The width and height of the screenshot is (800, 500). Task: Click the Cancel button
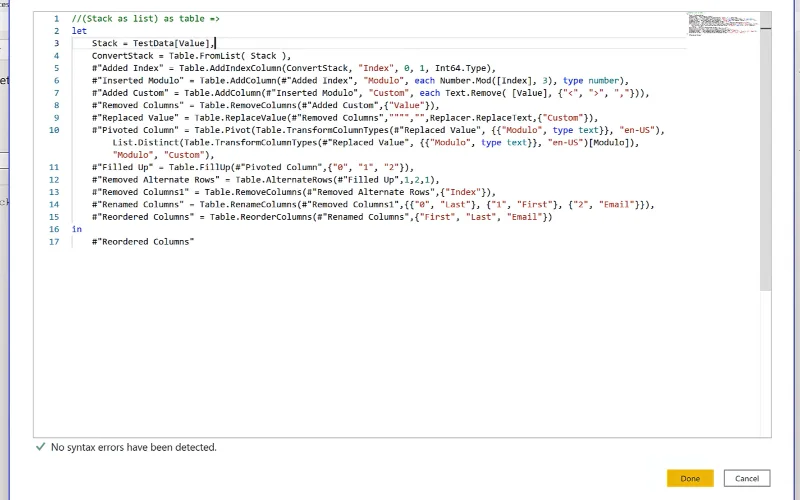(746, 478)
